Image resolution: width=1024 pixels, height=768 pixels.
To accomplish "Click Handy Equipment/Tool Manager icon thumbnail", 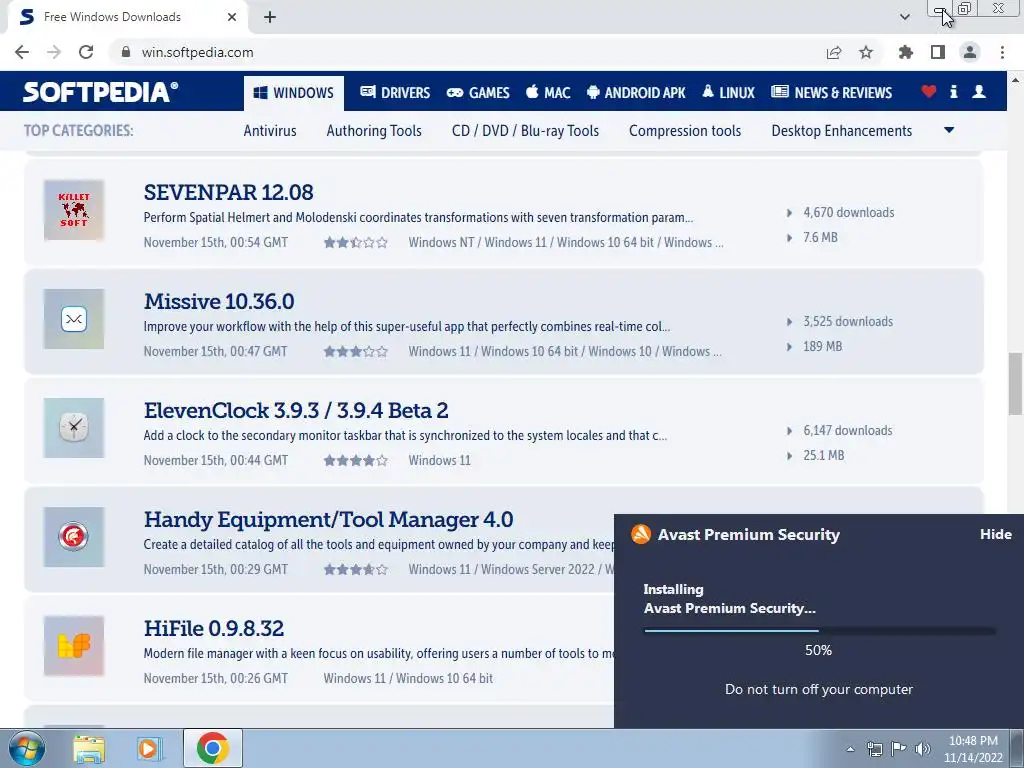I will click(x=74, y=537).
